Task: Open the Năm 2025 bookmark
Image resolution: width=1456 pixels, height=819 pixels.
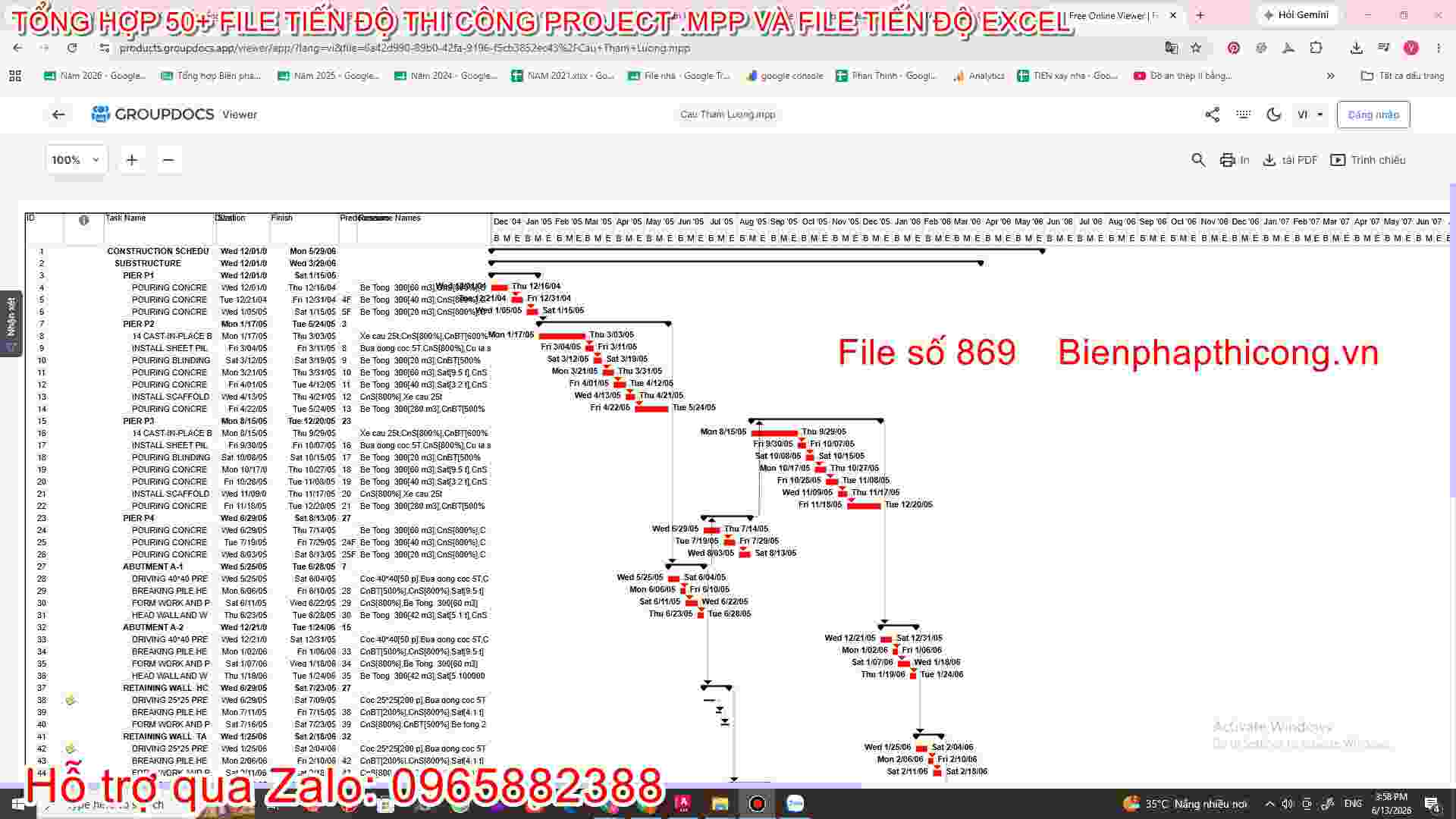Action: coord(328,76)
